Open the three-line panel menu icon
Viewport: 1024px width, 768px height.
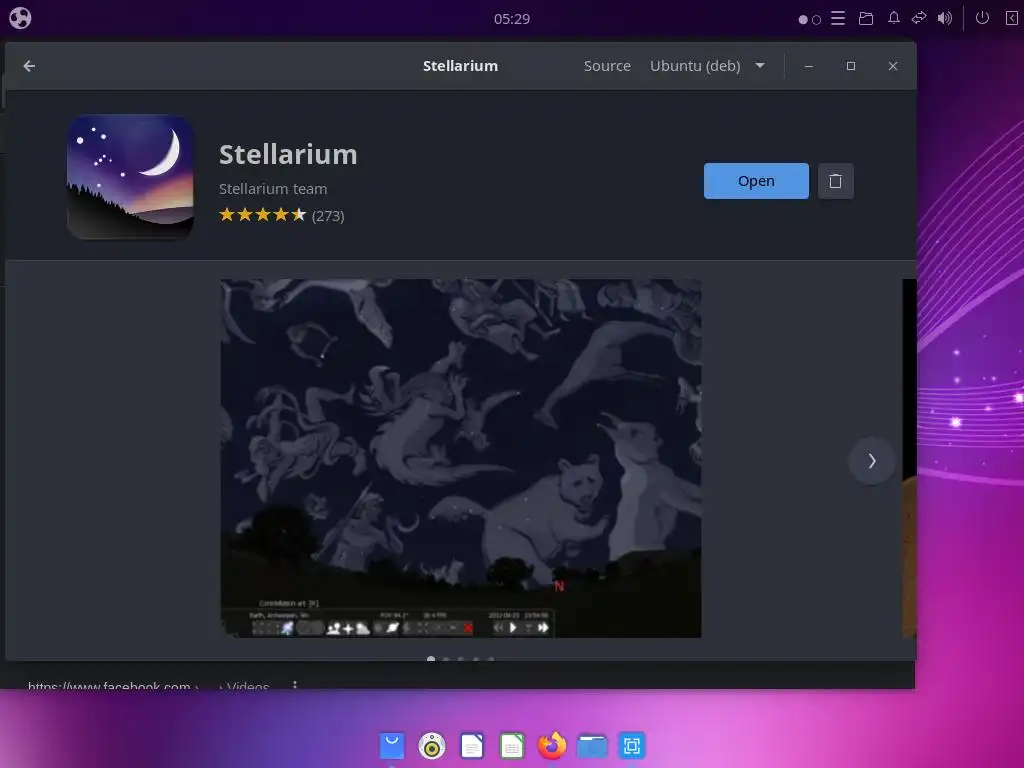(x=838, y=18)
